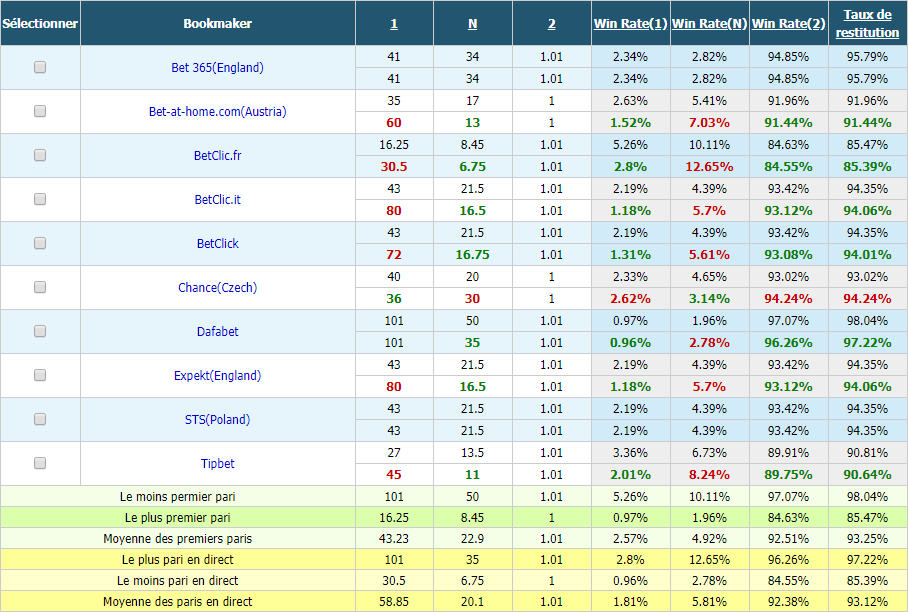Screen dimensions: 908x612
Task: Click the red 45 odds for Tipbet
Action: [394, 475]
